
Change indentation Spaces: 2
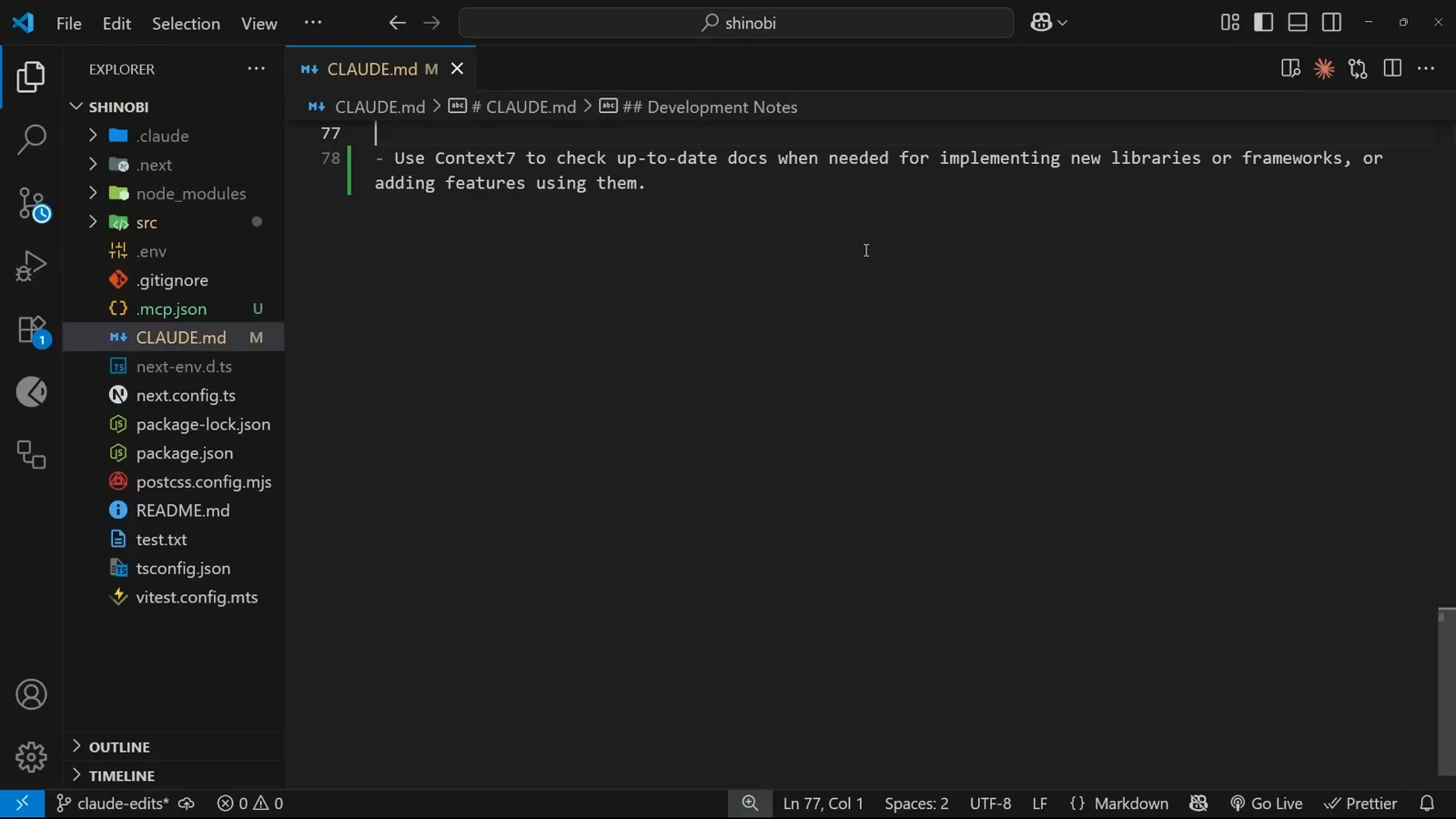coord(916,804)
